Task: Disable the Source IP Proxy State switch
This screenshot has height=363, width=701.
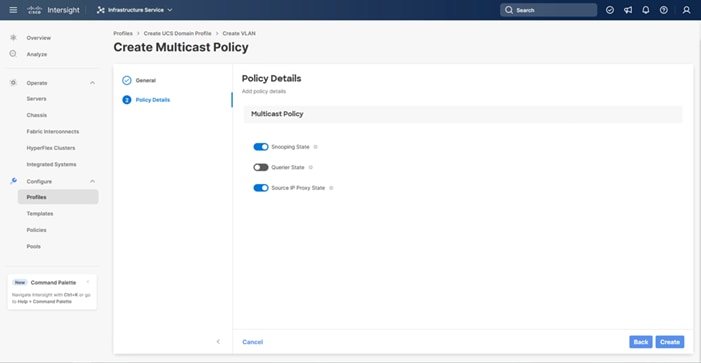Action: point(261,188)
